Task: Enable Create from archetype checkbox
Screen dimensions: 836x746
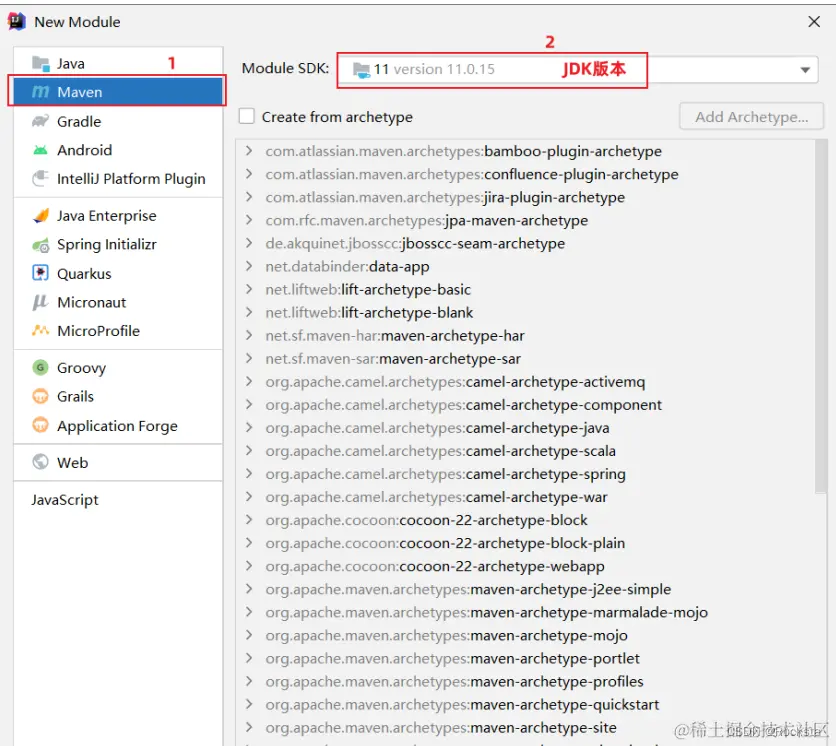Action: pyautogui.click(x=246, y=116)
